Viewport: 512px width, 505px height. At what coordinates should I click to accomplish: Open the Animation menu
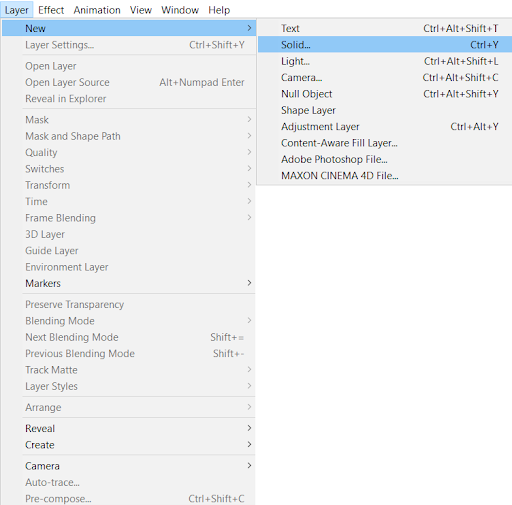coord(97,10)
